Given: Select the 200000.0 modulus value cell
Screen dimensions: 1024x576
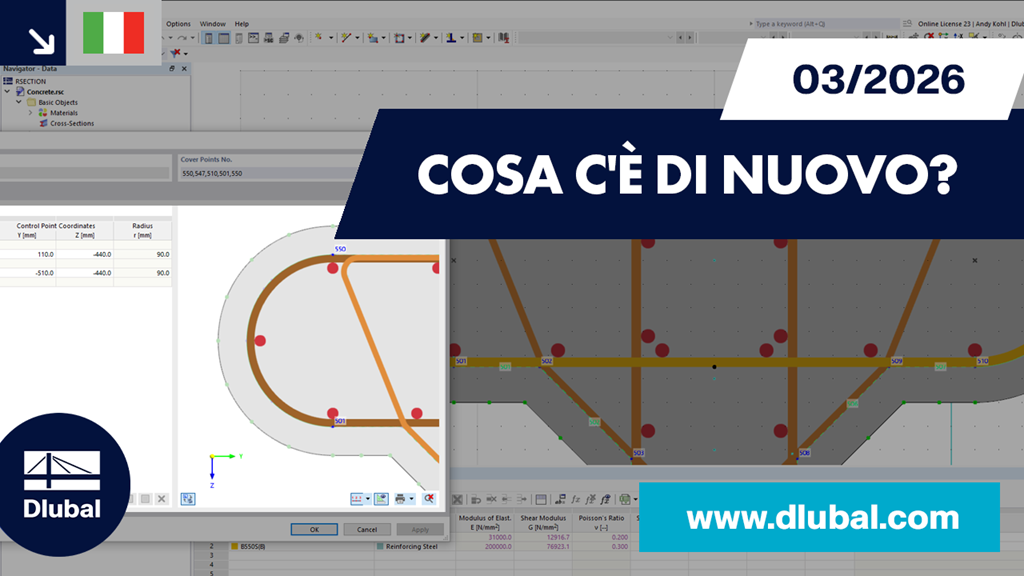Looking at the screenshot, I should [485, 547].
